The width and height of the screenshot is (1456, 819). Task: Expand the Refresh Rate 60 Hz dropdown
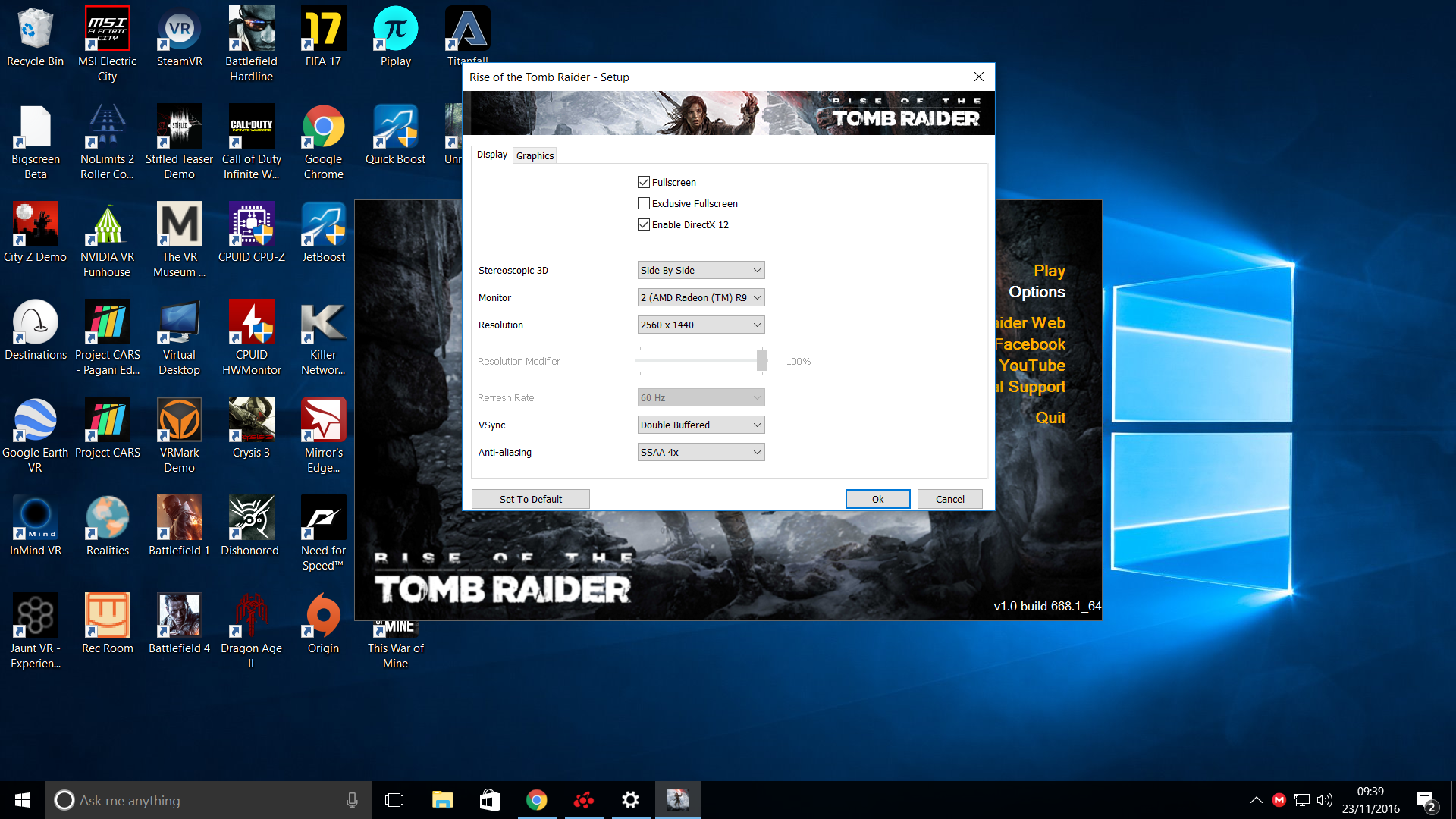click(701, 397)
